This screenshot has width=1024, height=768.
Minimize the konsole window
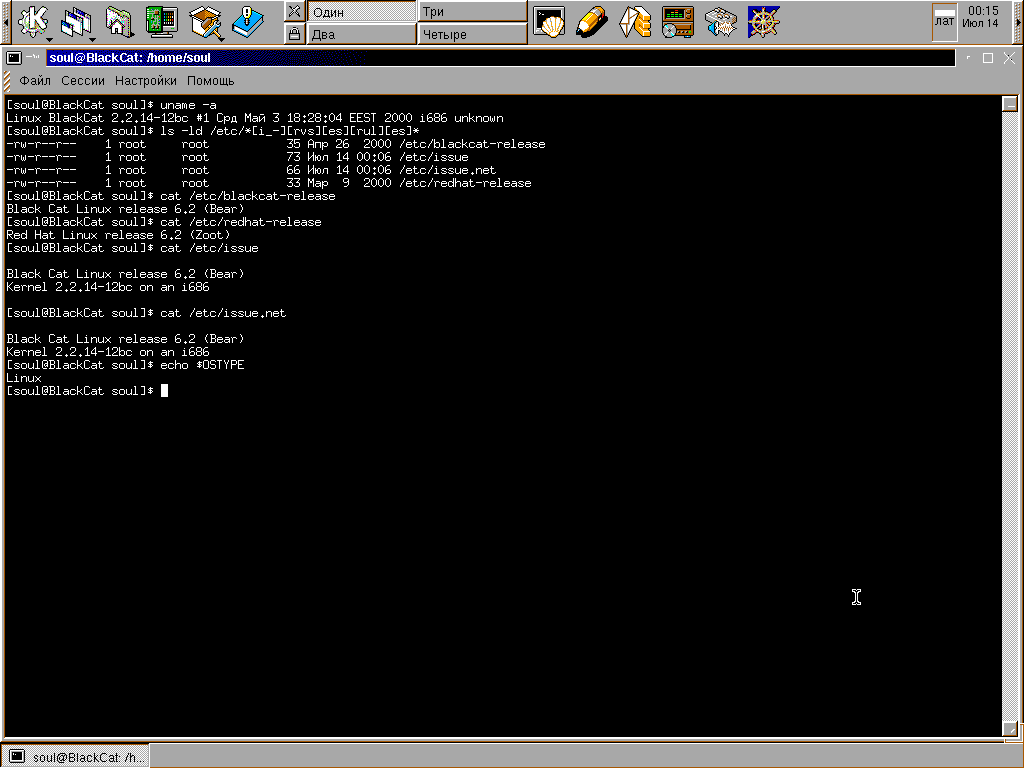click(x=968, y=57)
